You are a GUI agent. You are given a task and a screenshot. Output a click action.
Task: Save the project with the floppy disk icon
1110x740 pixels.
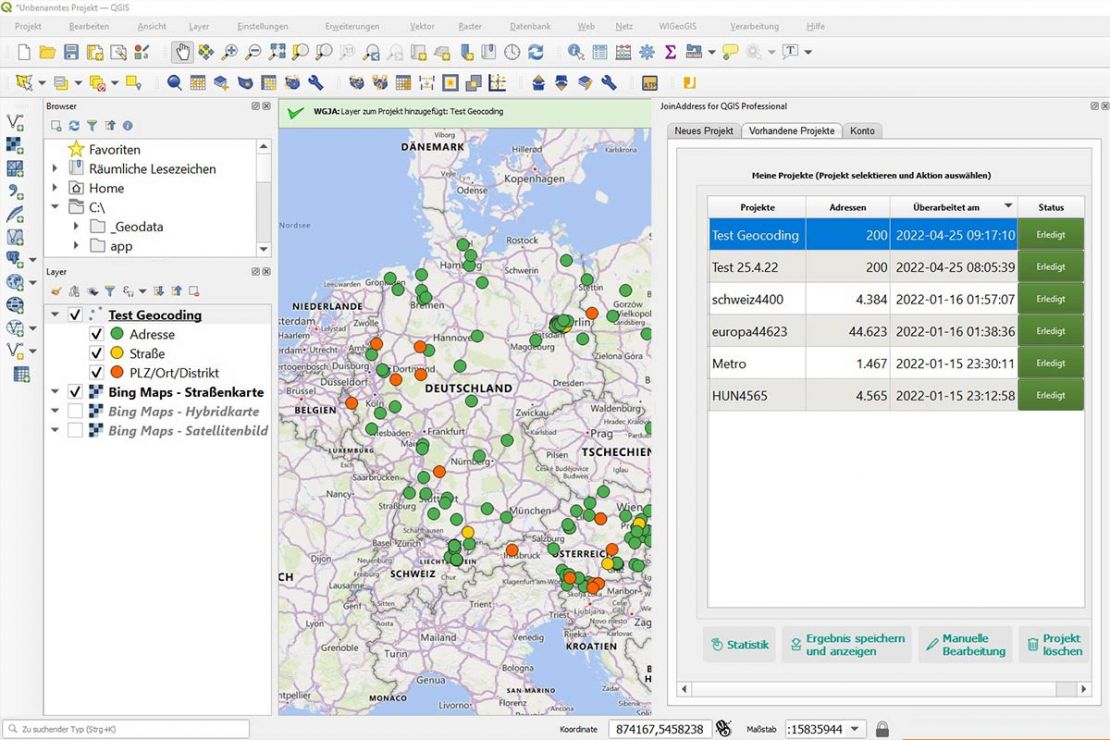coord(71,52)
